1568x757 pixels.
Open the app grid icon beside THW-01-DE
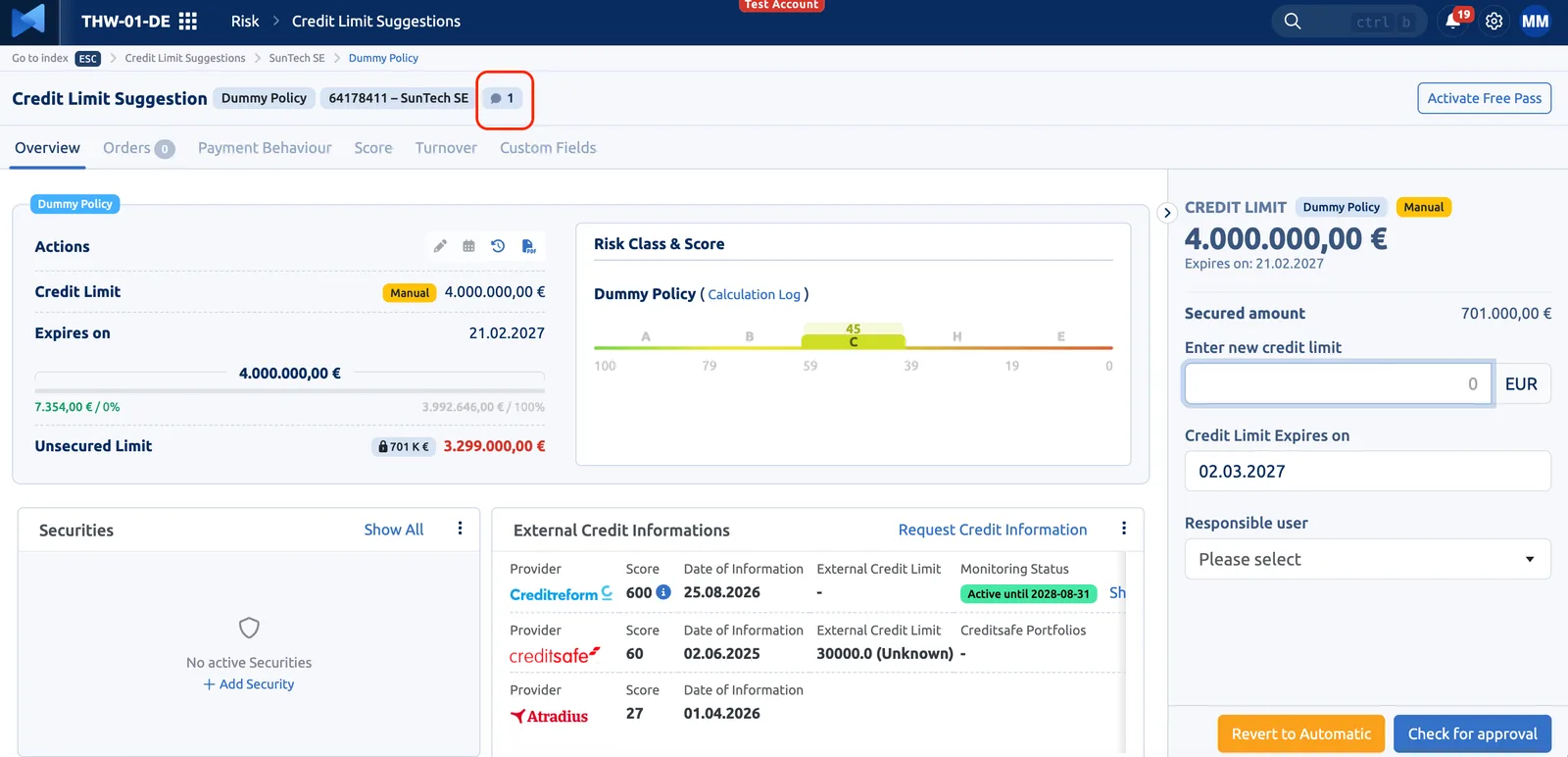point(188,21)
